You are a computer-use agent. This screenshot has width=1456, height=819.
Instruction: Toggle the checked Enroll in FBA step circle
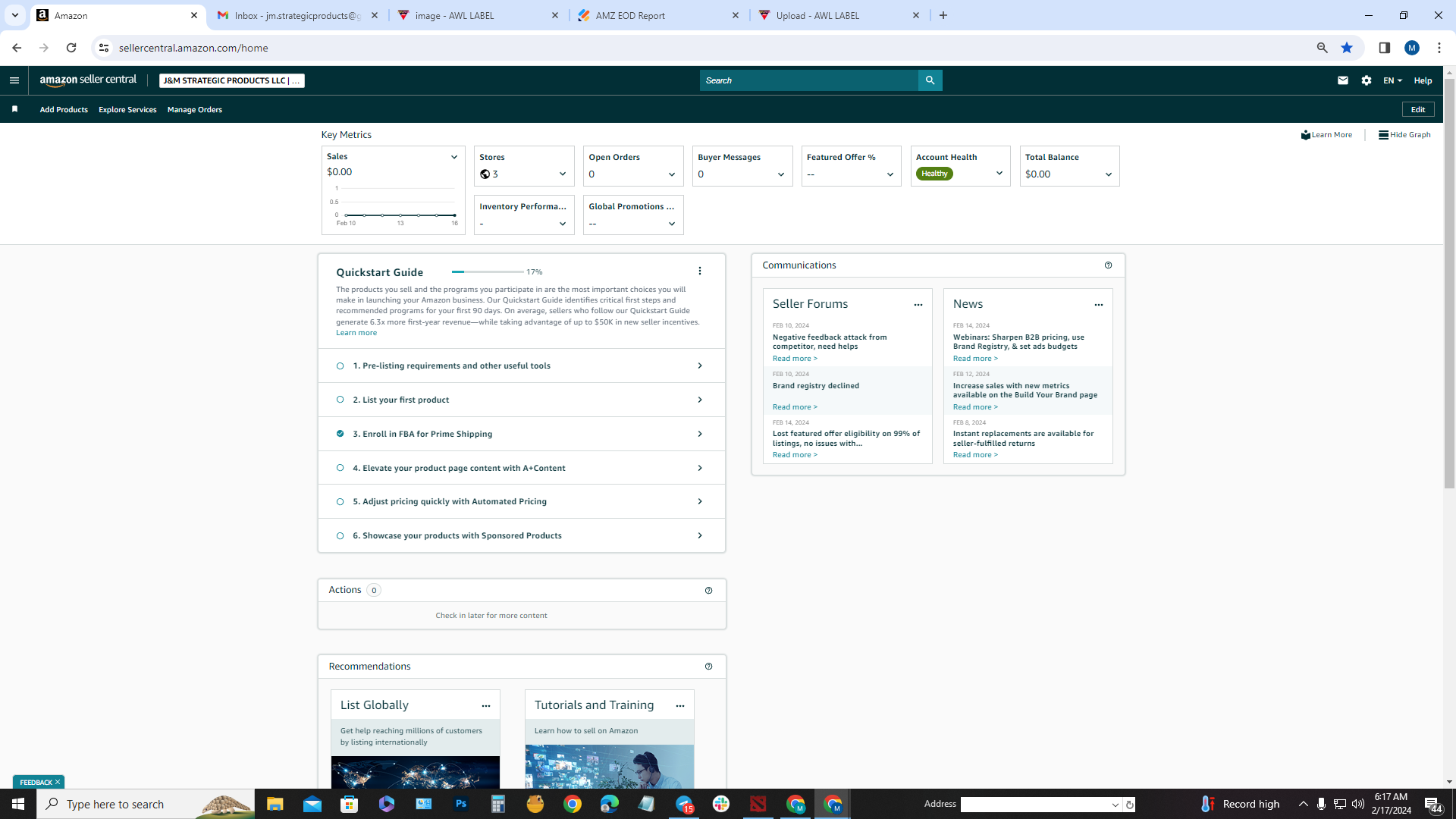340,434
